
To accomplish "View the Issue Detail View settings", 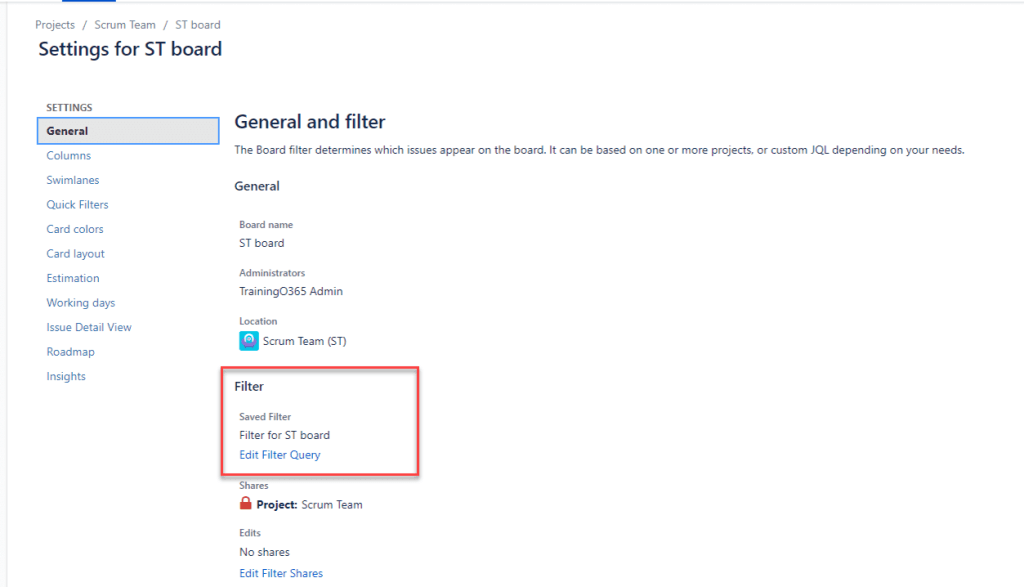I will 88,326.
